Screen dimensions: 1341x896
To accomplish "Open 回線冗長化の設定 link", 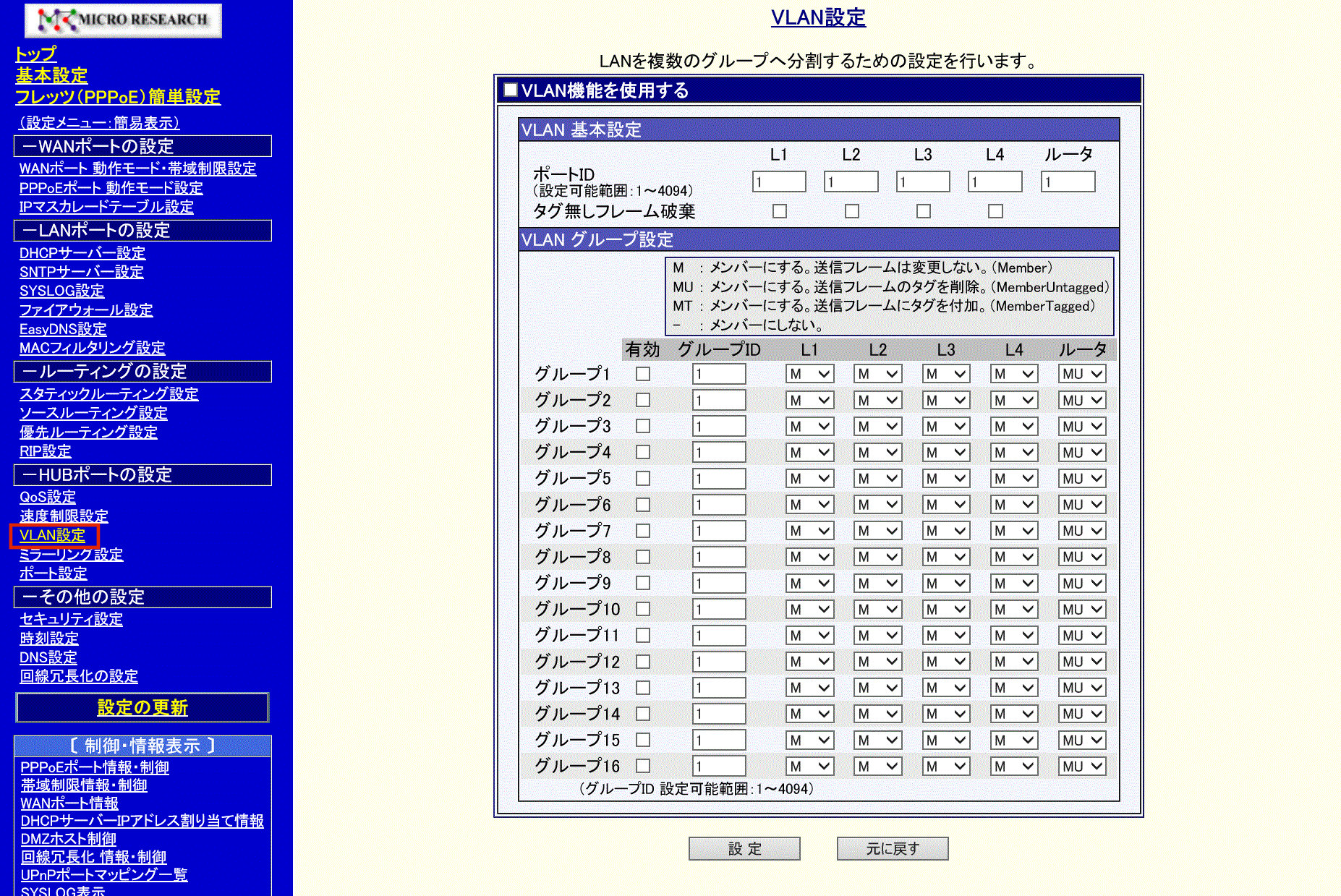I will pos(79,676).
